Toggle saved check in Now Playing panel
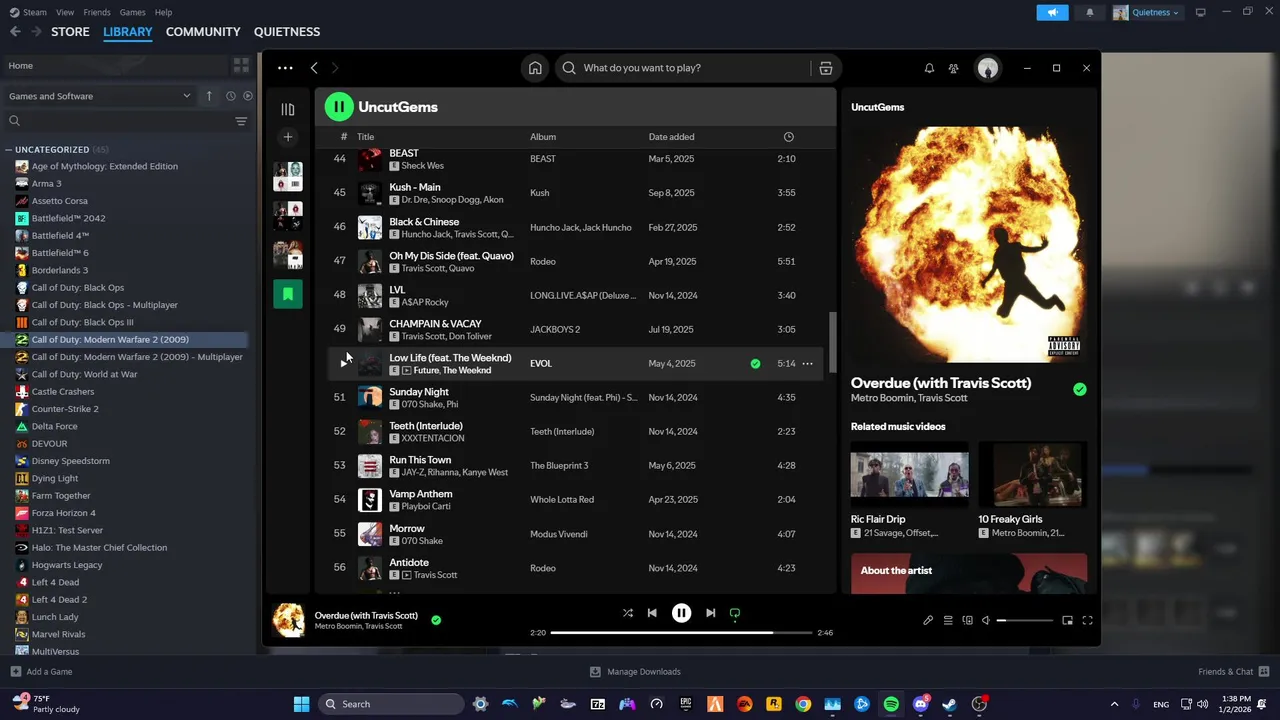This screenshot has width=1280, height=720. 1080,389
